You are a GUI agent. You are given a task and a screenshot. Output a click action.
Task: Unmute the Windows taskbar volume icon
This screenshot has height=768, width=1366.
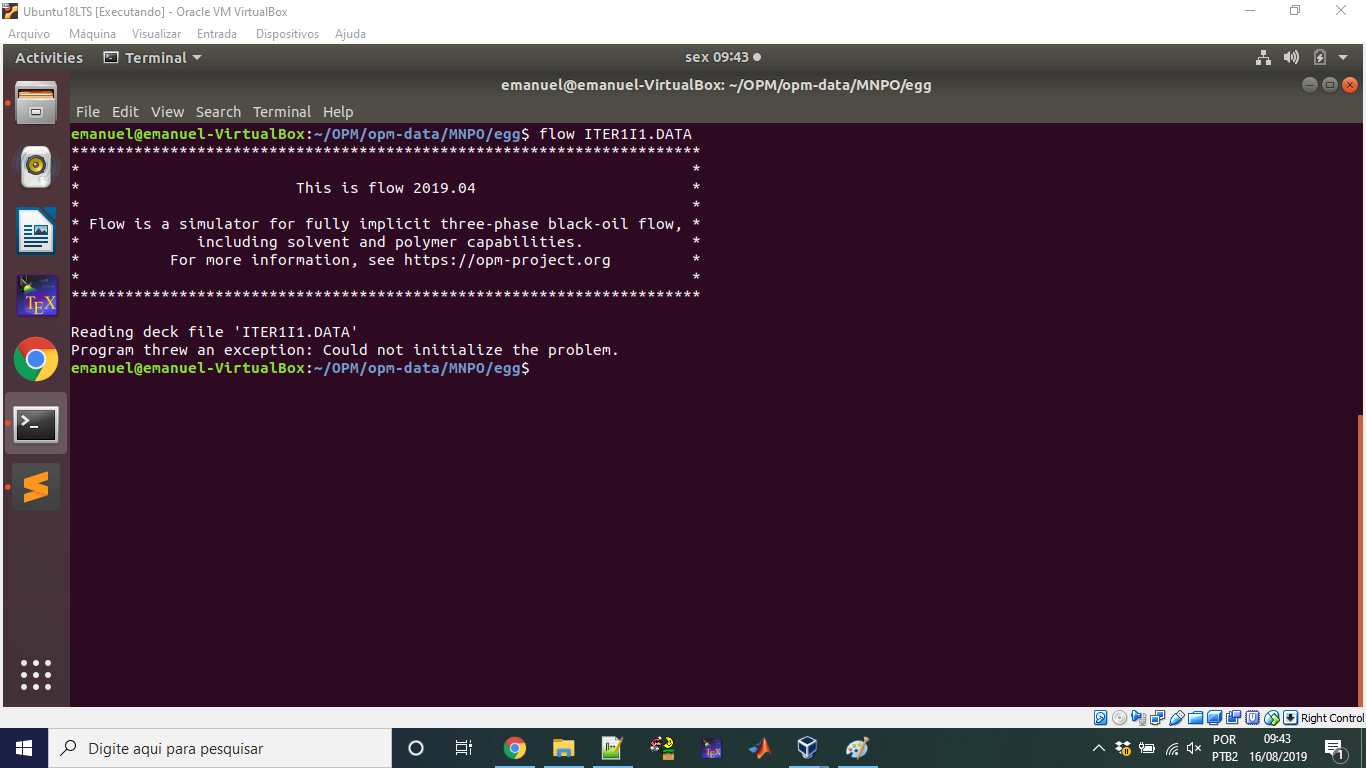(1194, 748)
